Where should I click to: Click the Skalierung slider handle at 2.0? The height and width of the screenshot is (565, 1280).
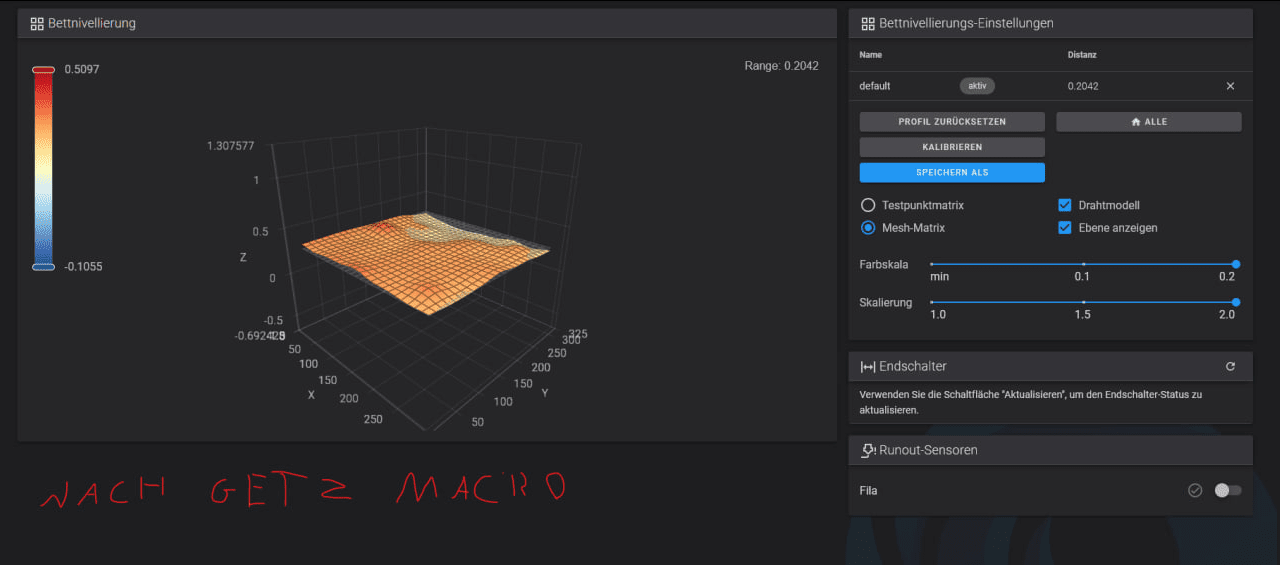pyautogui.click(x=1236, y=302)
